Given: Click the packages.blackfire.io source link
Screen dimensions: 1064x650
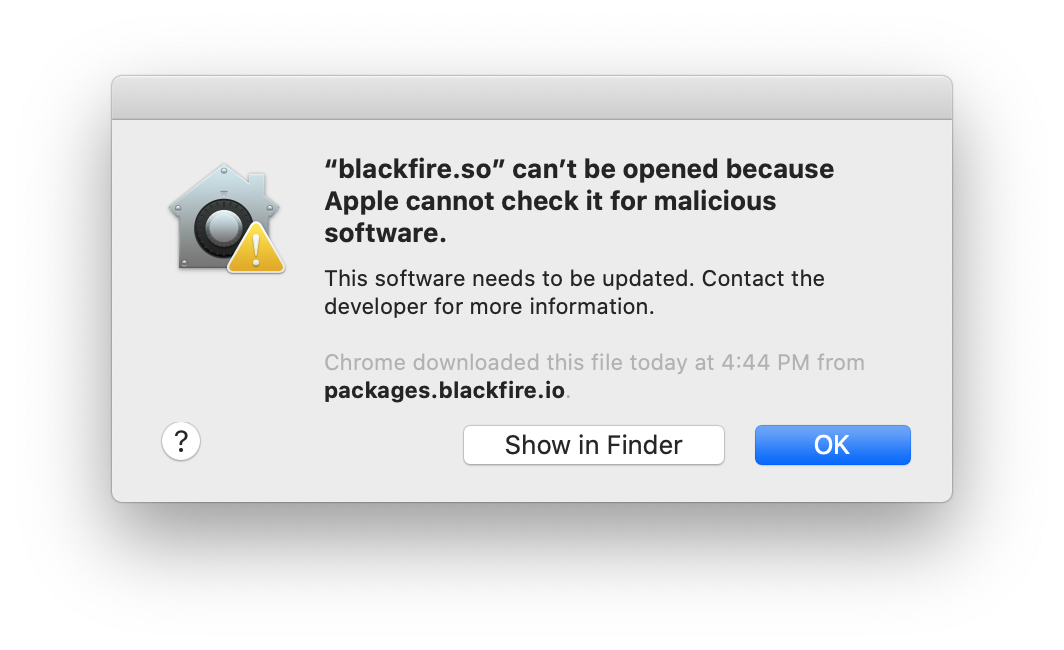Looking at the screenshot, I should pyautogui.click(x=443, y=390).
